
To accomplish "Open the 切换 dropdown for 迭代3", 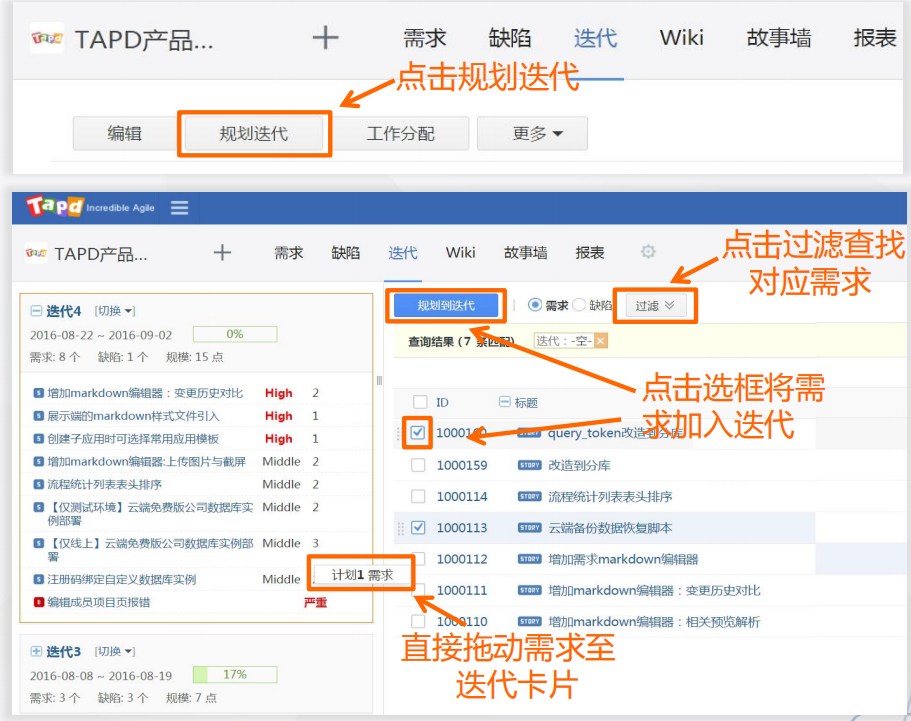I will pos(114,651).
